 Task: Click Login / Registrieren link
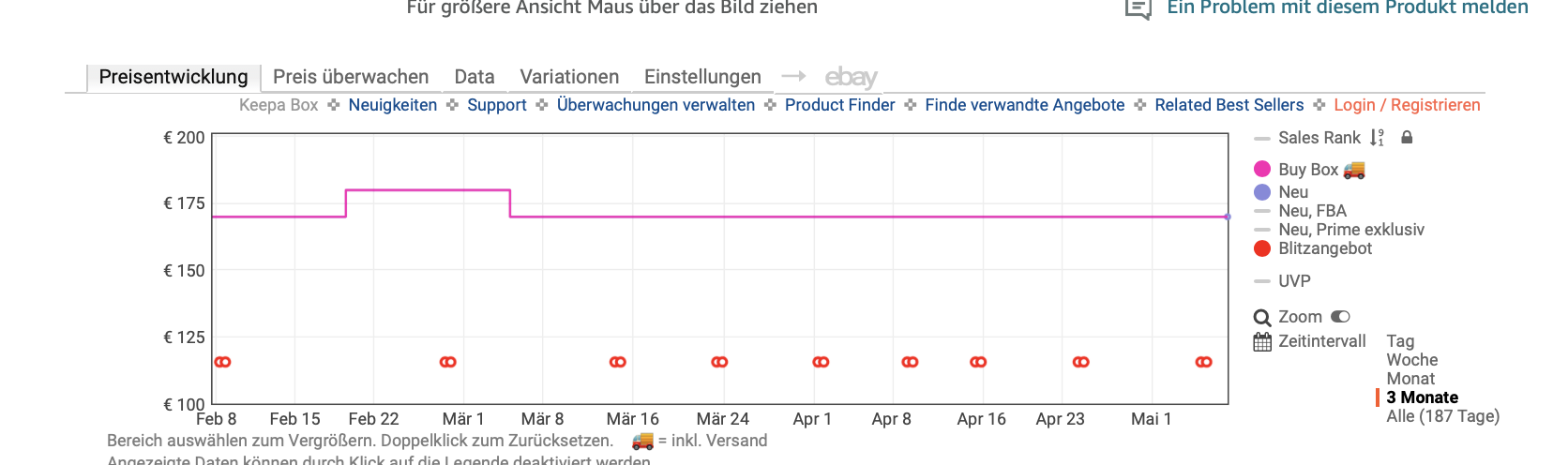pos(1407,105)
